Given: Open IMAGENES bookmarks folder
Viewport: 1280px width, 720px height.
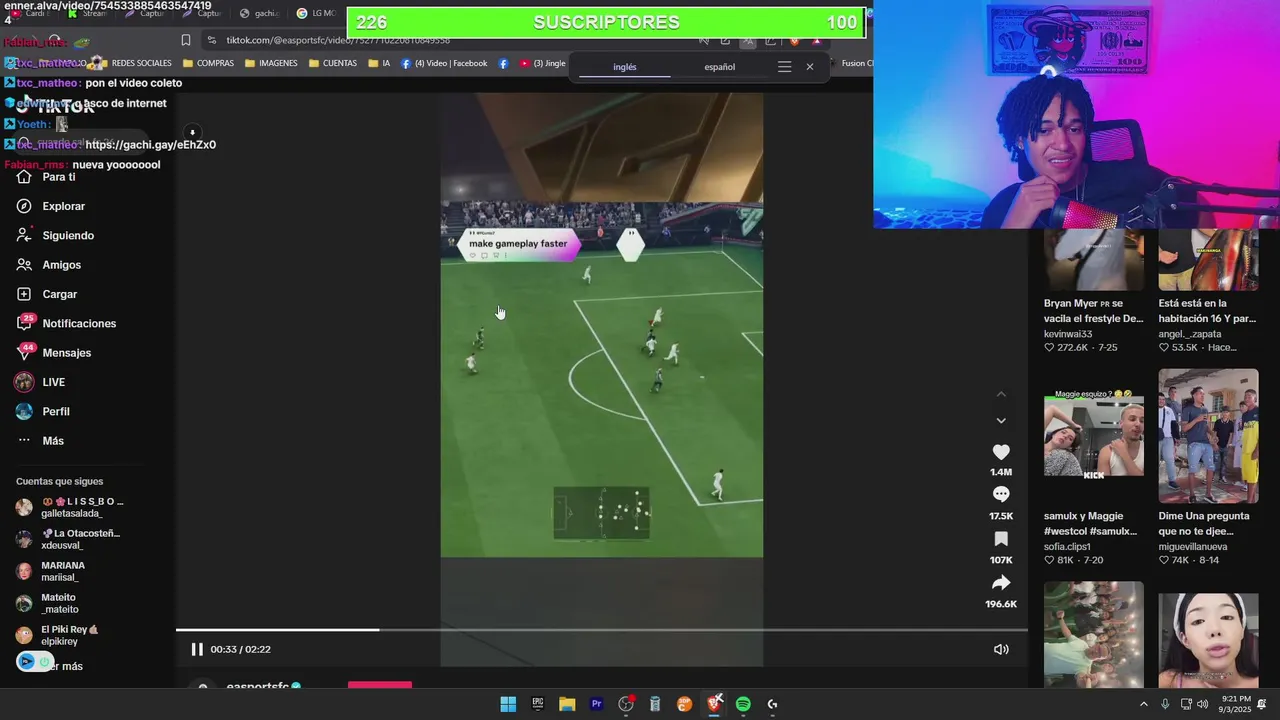Looking at the screenshot, I should point(271,63).
